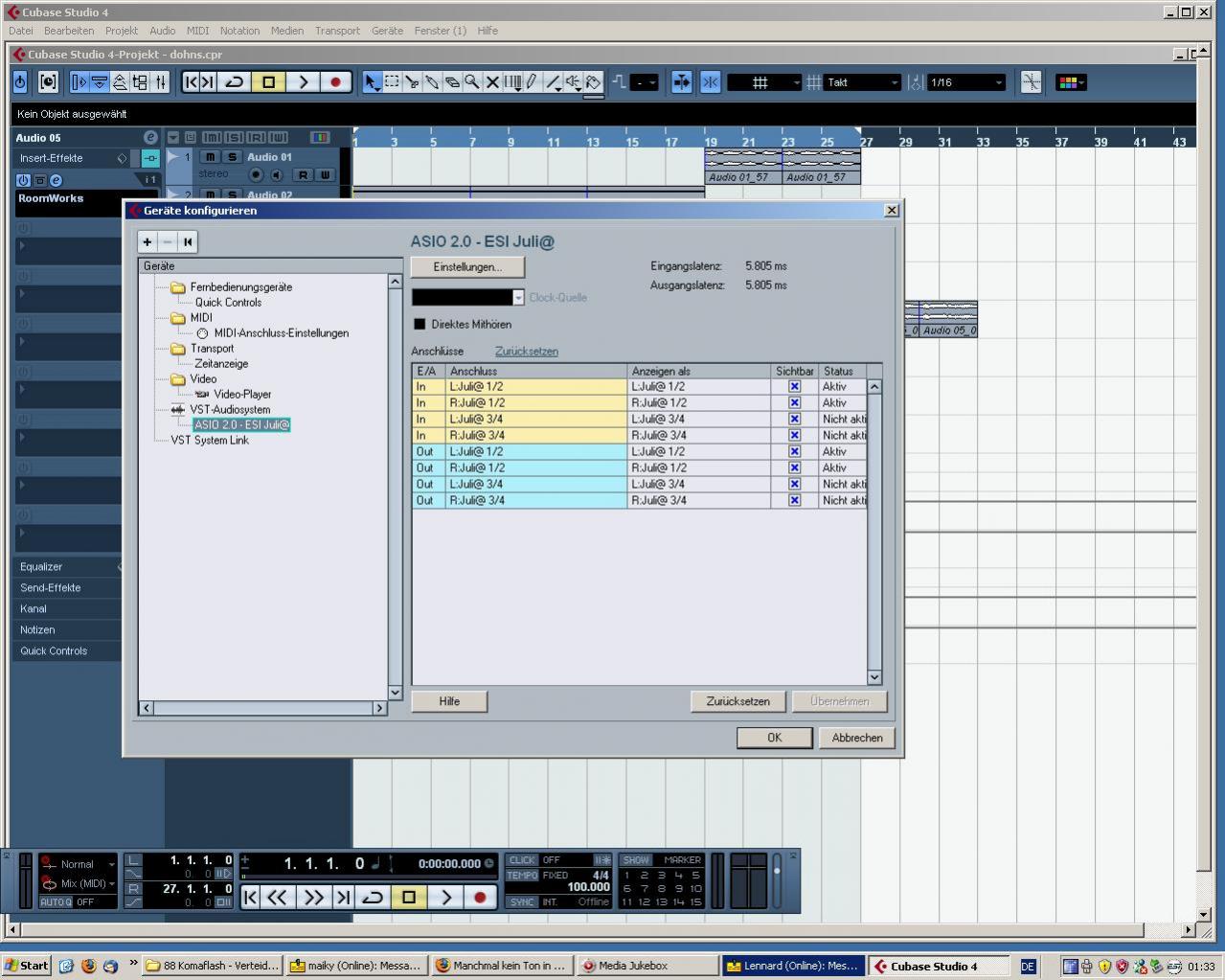Open the Transport menu
The image size is (1225, 980).
pos(337,31)
